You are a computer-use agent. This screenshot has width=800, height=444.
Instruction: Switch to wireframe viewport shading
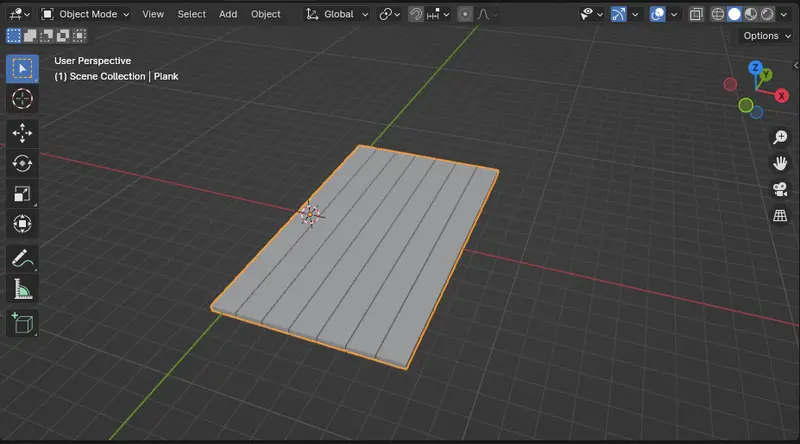coord(719,15)
